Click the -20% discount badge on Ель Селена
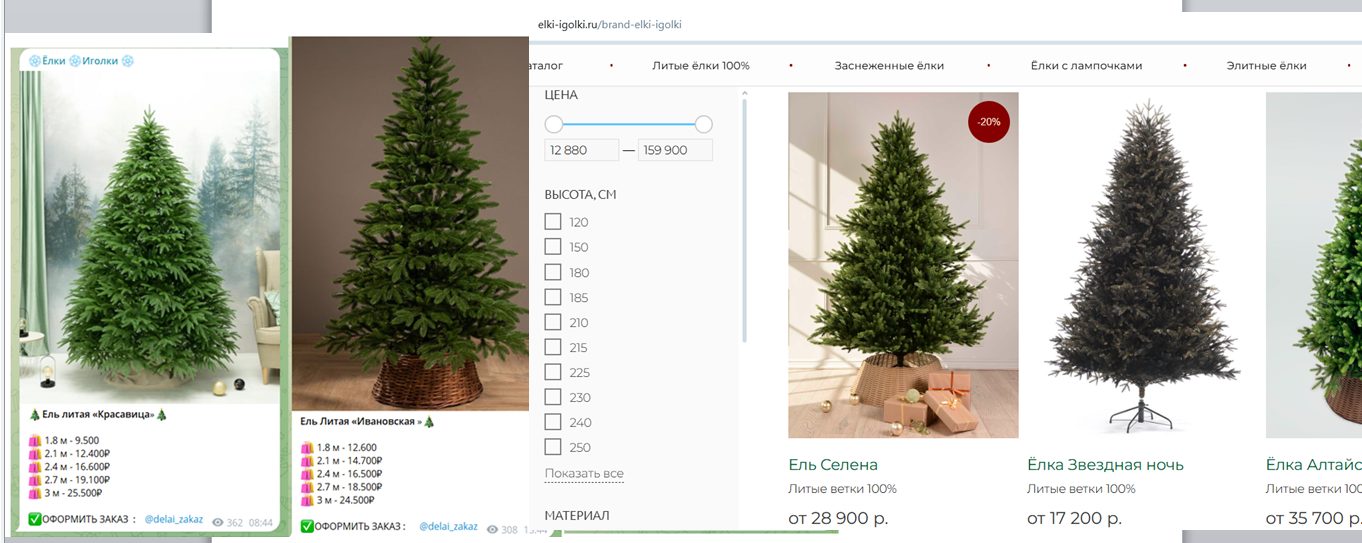 [x=990, y=122]
